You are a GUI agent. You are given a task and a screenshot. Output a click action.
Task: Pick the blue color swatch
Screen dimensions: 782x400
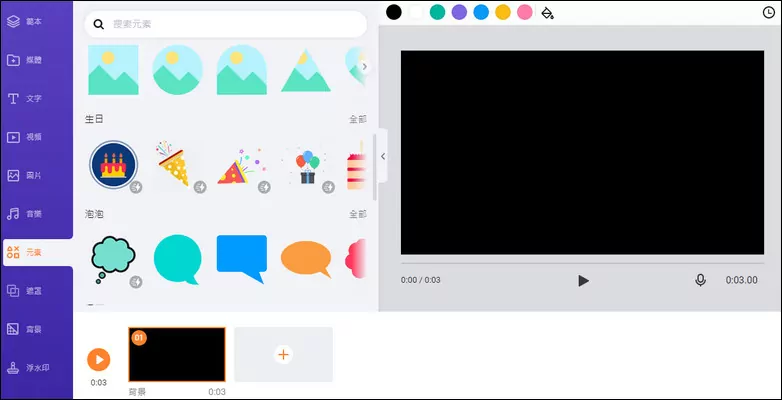coord(481,12)
